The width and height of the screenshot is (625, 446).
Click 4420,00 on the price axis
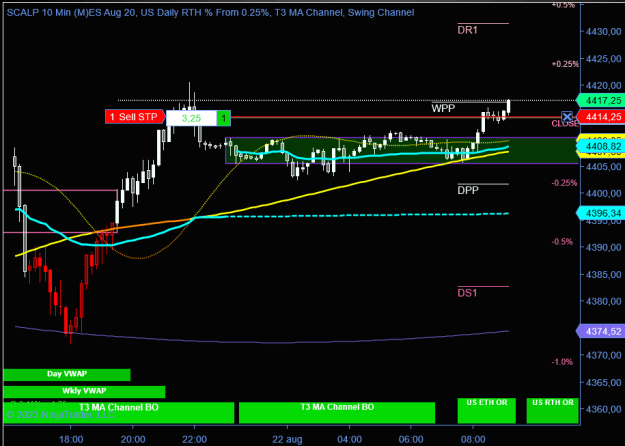point(603,85)
